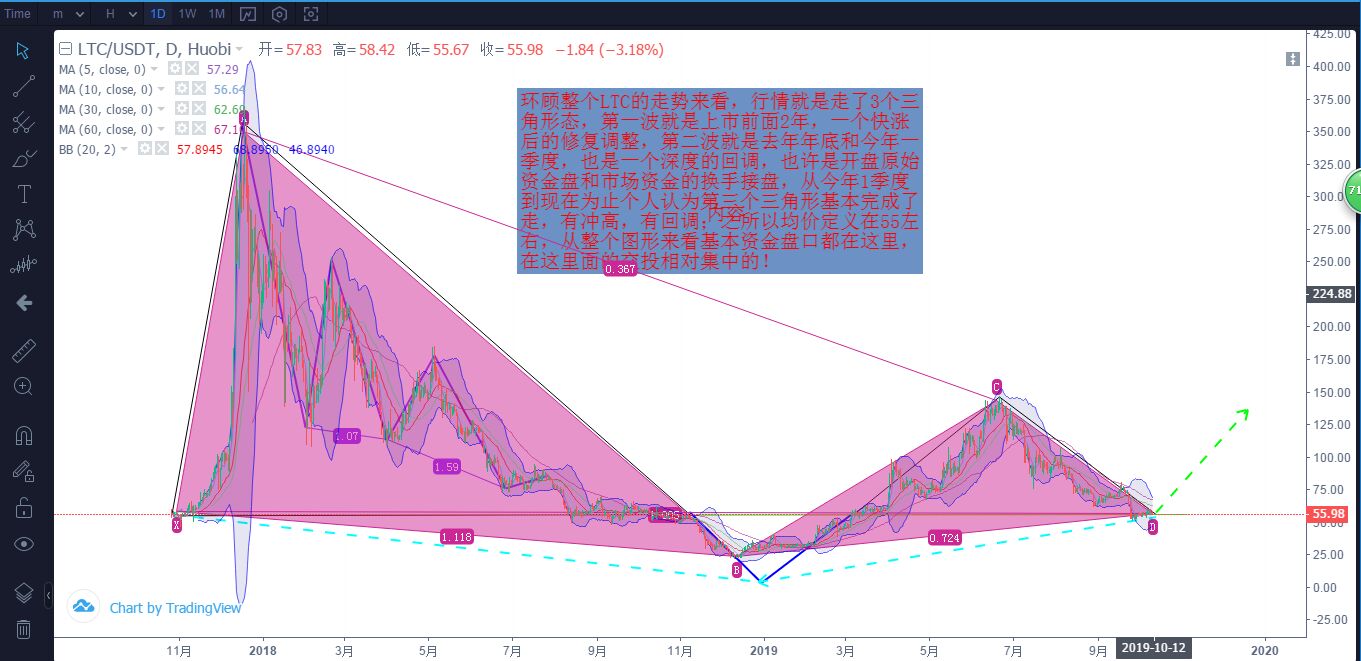The height and width of the screenshot is (661, 1361).
Task: Select the zoom in tool
Action: pos(23,386)
